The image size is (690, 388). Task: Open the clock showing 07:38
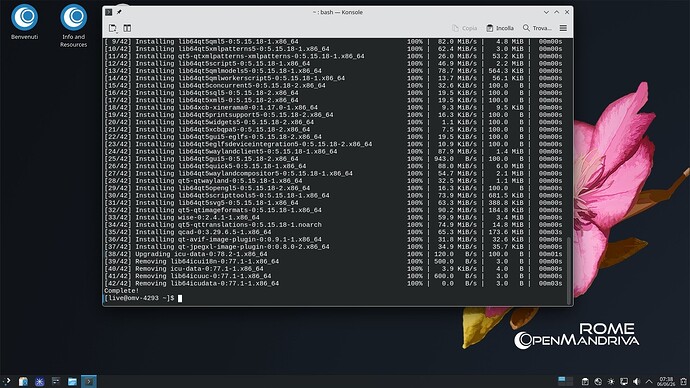point(666,381)
